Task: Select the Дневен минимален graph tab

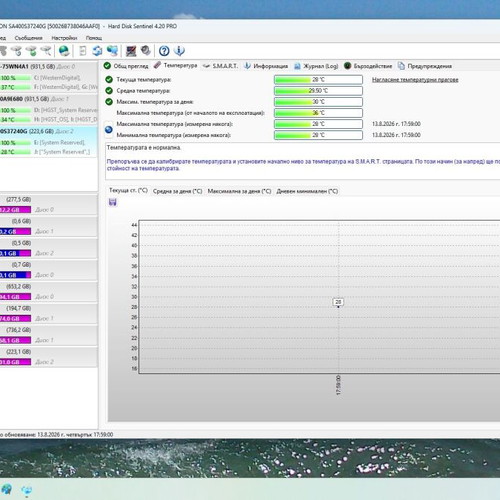Action: coord(307,191)
